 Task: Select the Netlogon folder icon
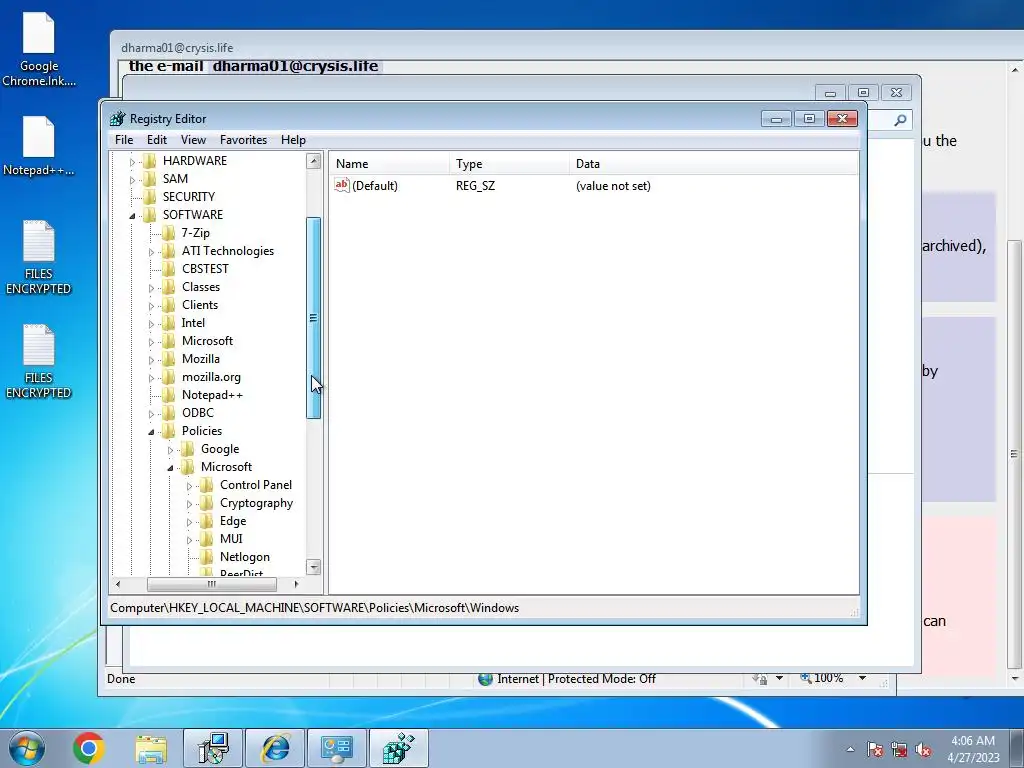point(206,556)
